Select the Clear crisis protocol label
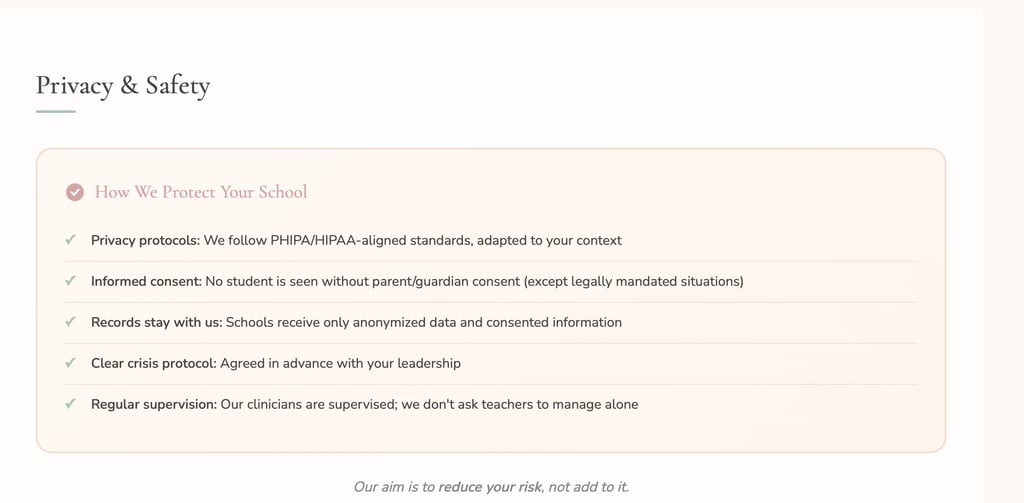Screen dimensions: 1024x503 153,363
